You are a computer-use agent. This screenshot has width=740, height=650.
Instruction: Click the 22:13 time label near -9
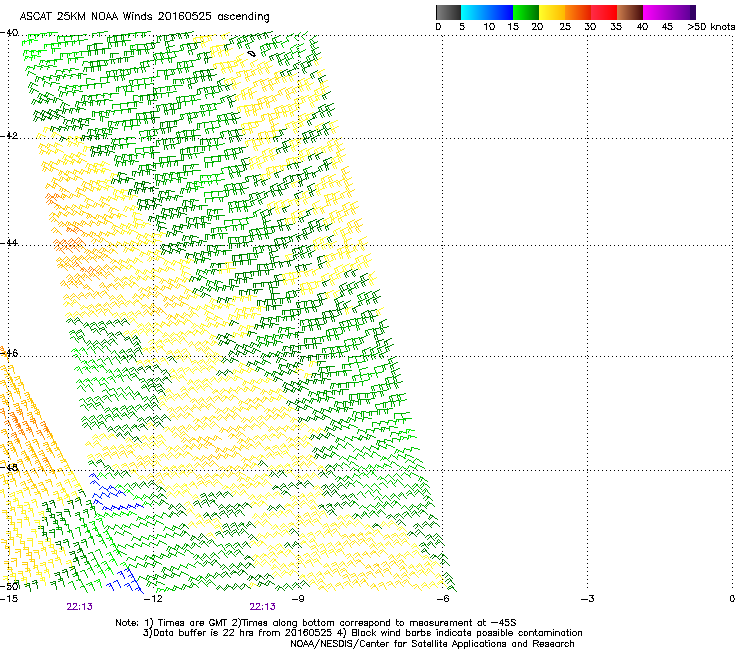pyautogui.click(x=262, y=607)
